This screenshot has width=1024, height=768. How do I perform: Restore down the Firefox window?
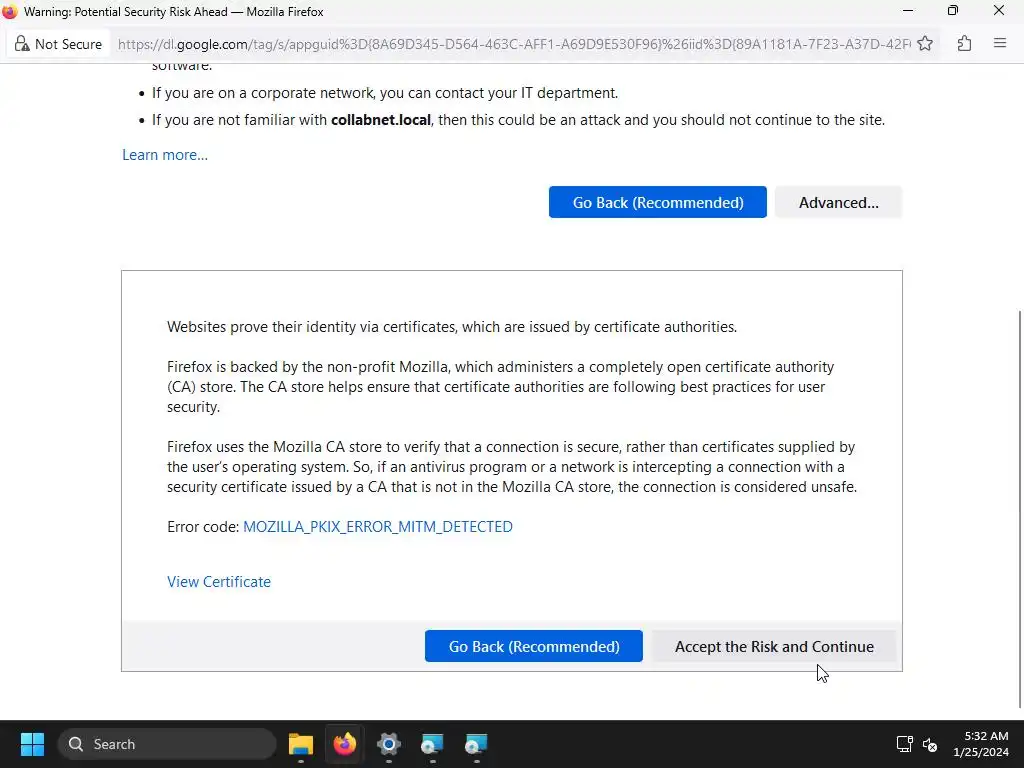953,11
